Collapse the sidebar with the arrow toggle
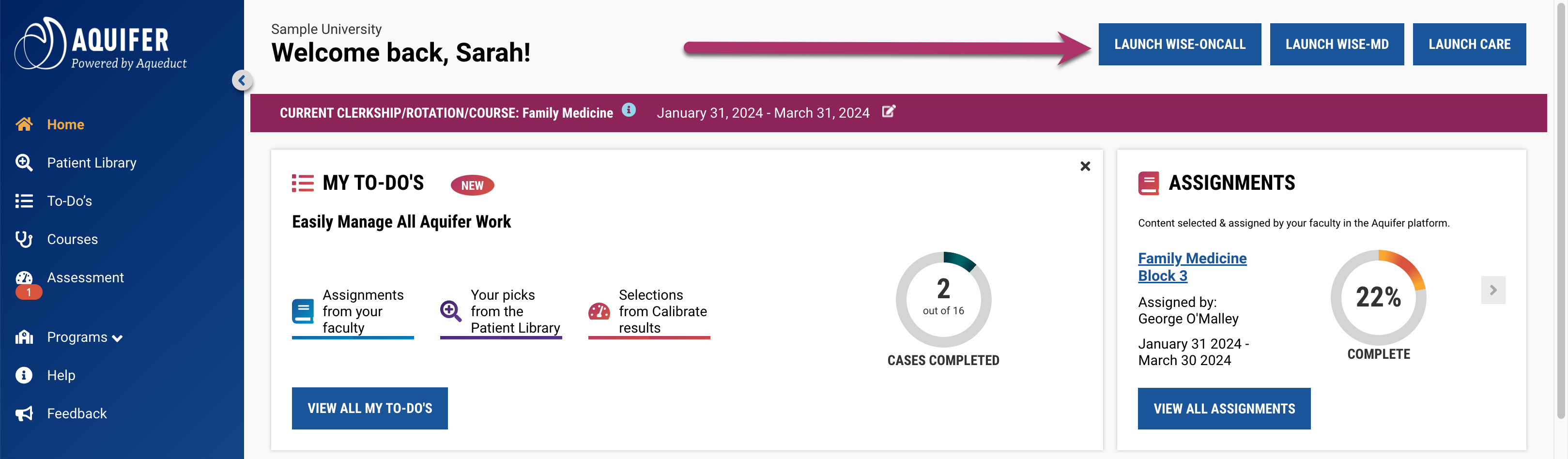 coord(242,80)
